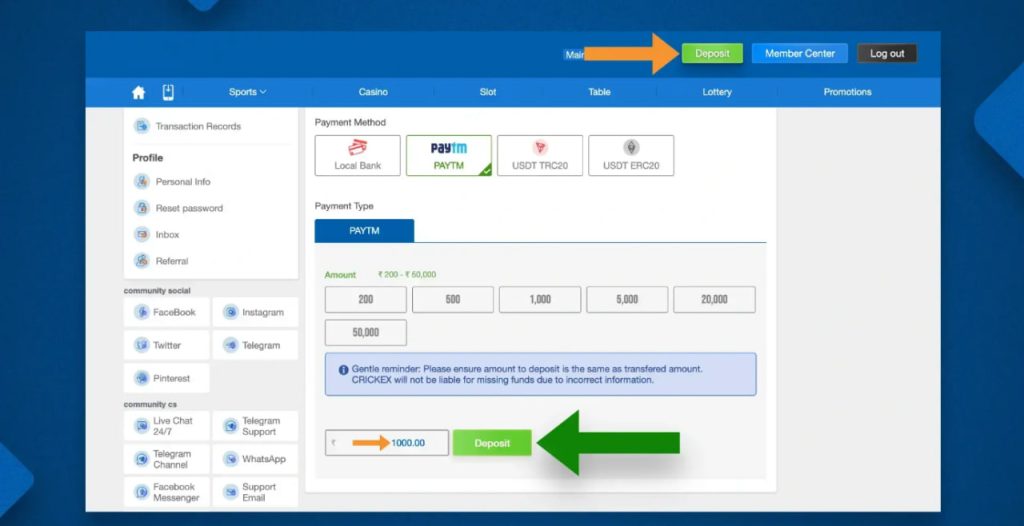1024x526 pixels.
Task: Click the 'Payment Type' heading
Action: (x=344, y=206)
